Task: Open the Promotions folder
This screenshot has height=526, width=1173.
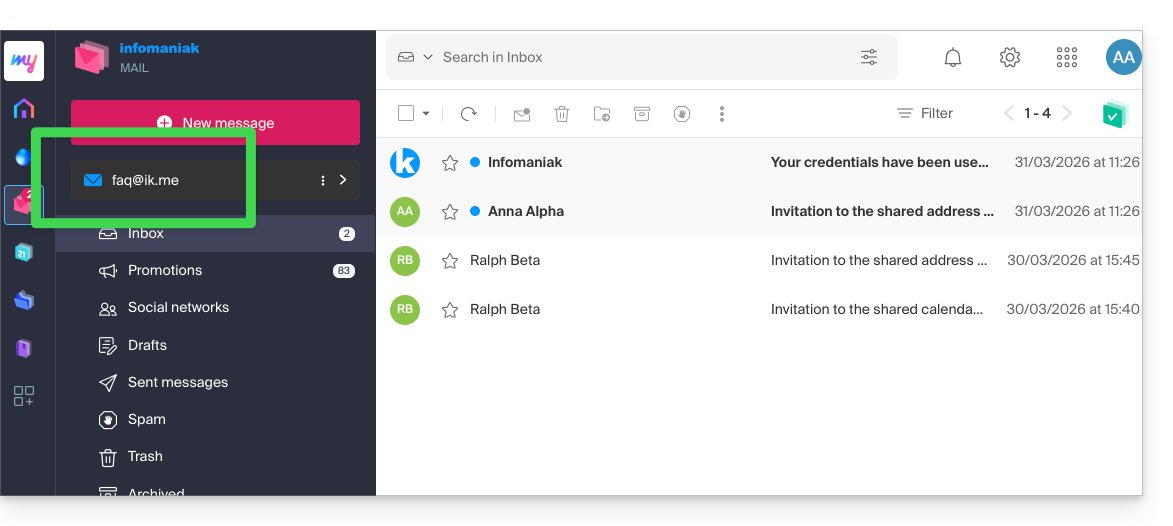Action: (x=165, y=270)
